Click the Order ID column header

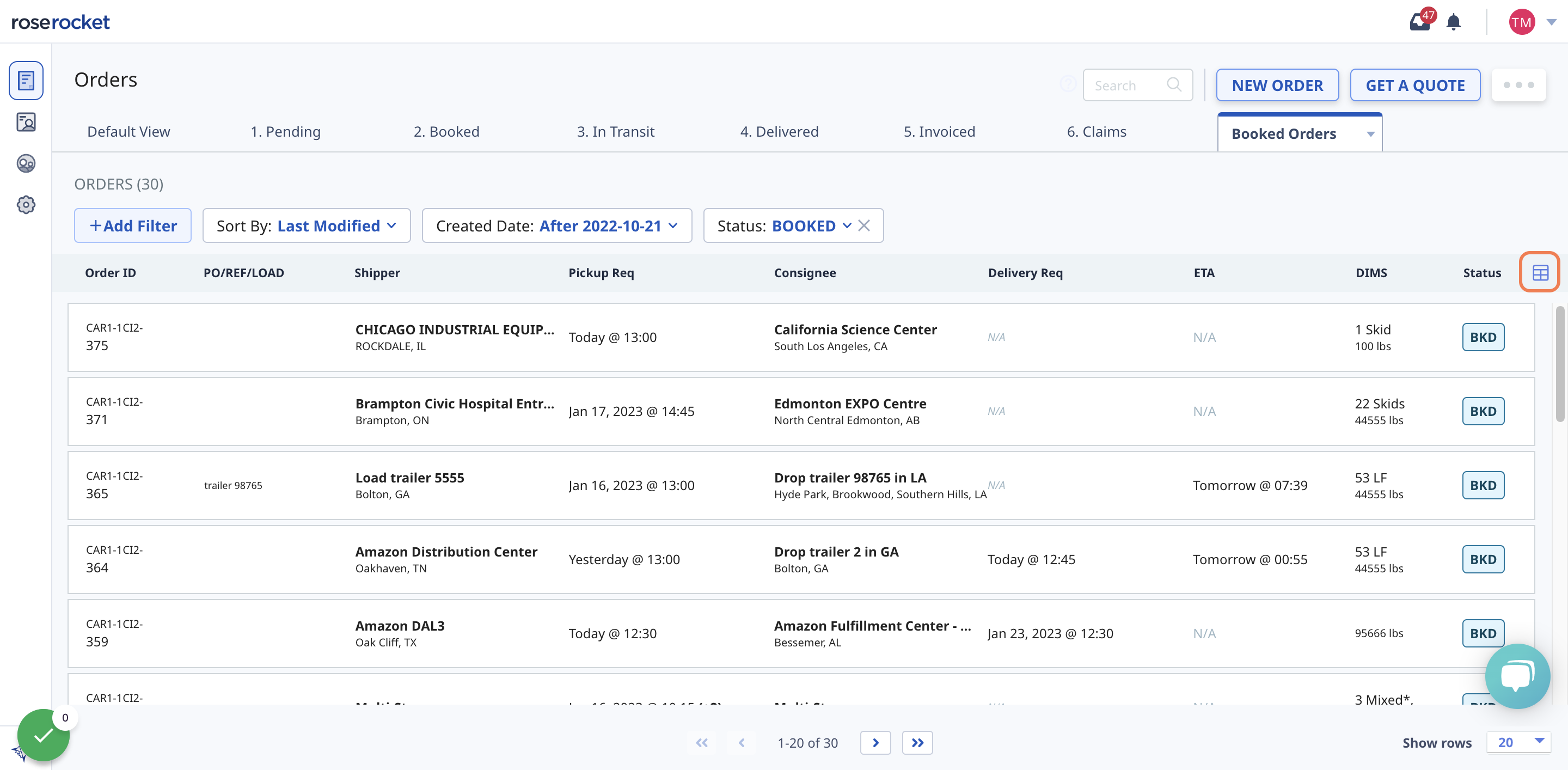[110, 273]
